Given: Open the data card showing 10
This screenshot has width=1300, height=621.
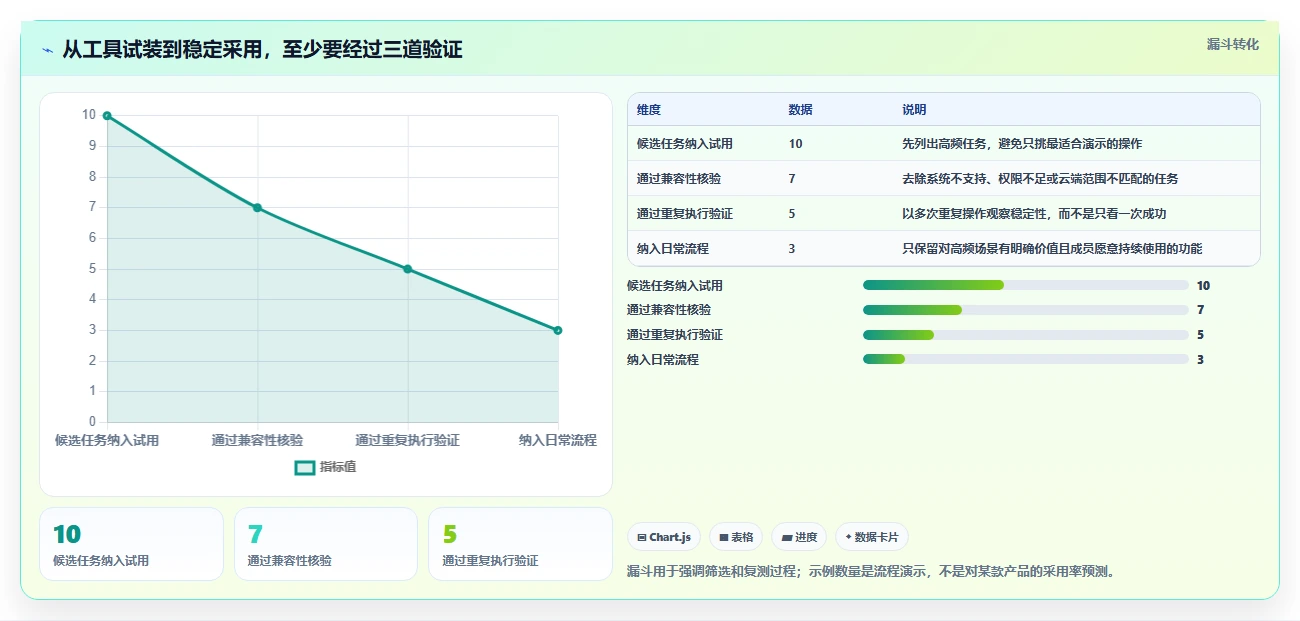Looking at the screenshot, I should click(x=131, y=544).
